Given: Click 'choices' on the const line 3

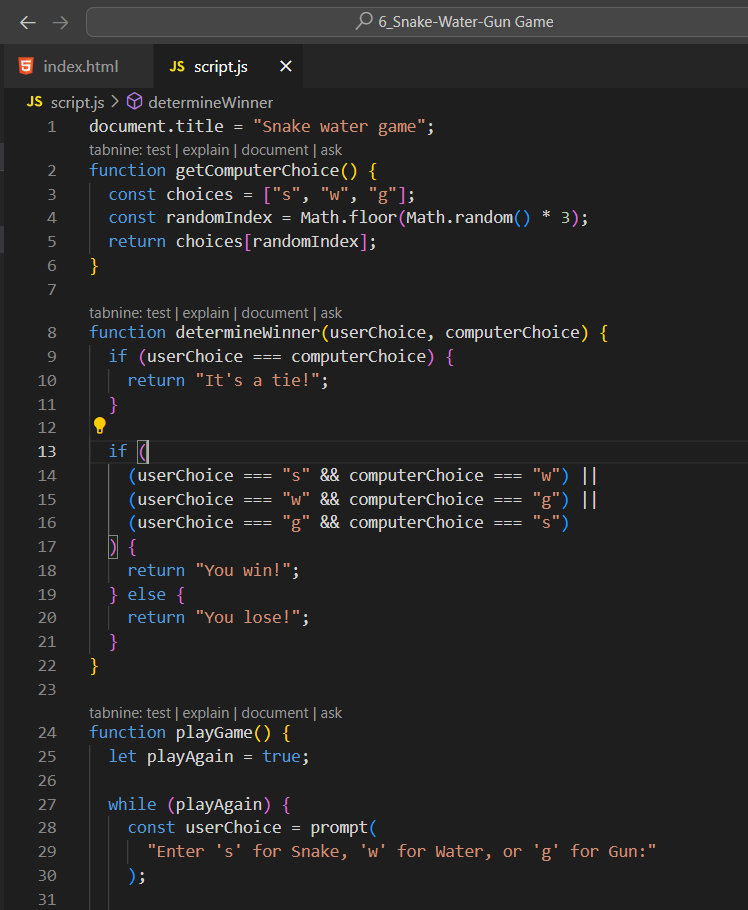Looking at the screenshot, I should coord(200,194).
